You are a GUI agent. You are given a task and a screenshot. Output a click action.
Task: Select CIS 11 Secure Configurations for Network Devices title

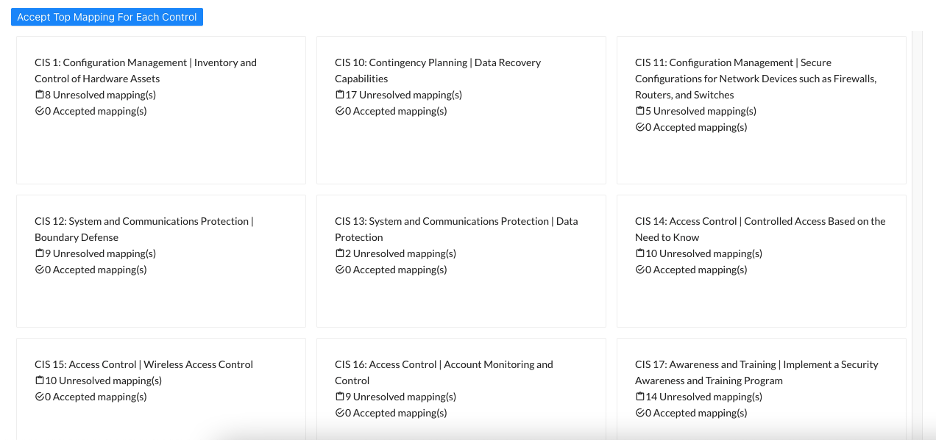click(x=756, y=79)
